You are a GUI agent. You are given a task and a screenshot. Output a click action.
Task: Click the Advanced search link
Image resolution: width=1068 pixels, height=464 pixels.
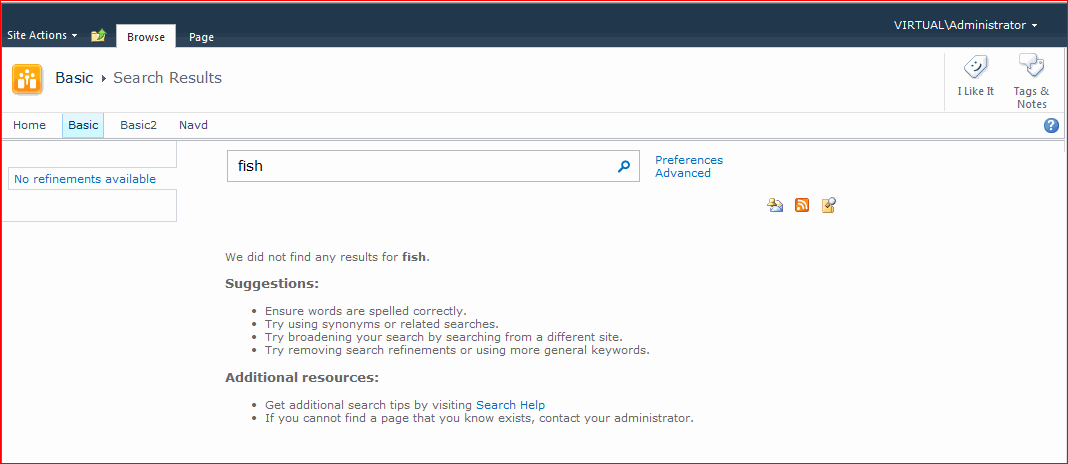[682, 173]
